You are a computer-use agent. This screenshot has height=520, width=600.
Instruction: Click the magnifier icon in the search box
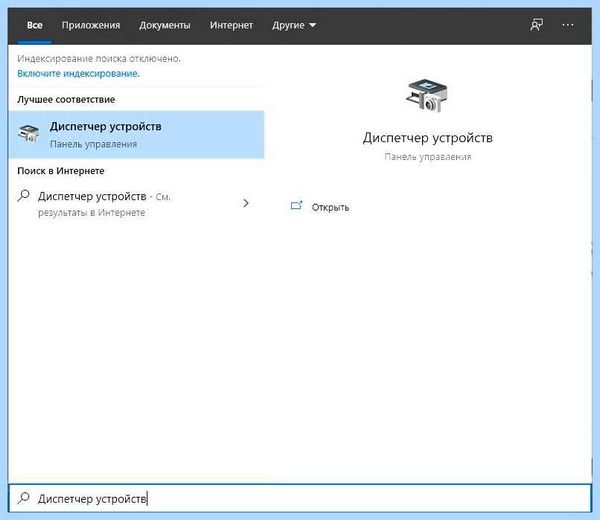(24, 498)
